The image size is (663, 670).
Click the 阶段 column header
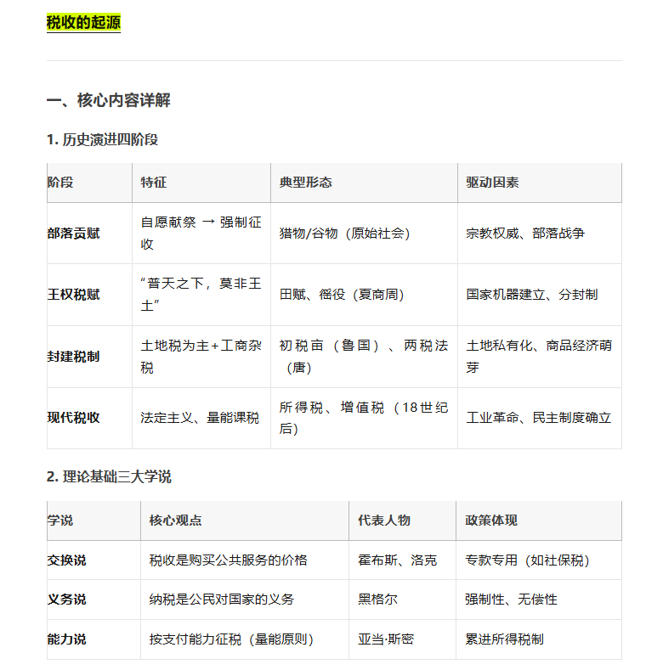click(61, 183)
